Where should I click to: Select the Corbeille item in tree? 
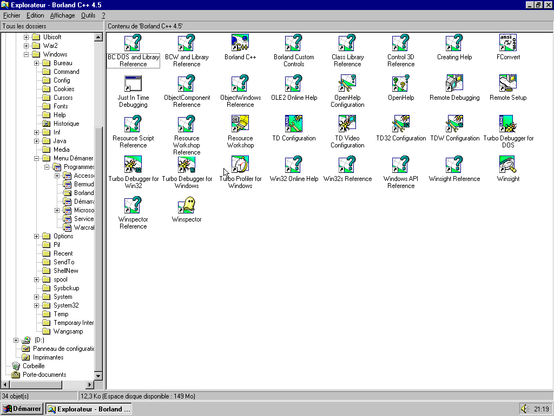tap(34, 366)
